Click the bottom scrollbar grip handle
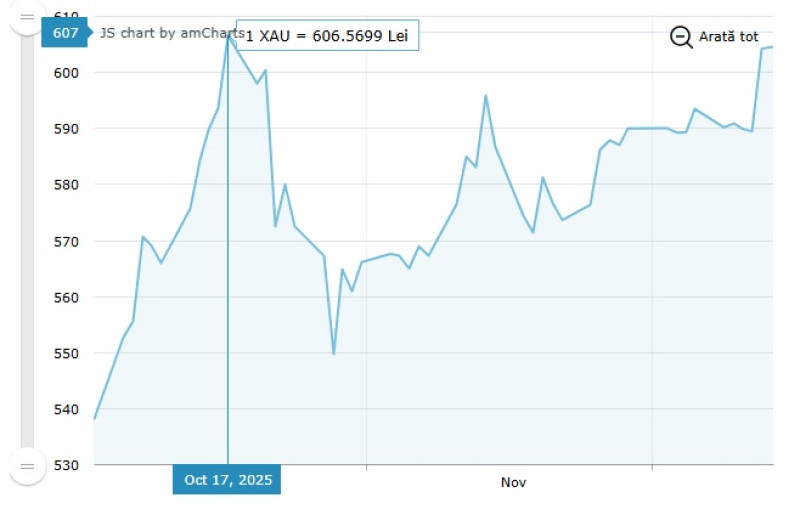Screen dimensions: 800x509 (x=27, y=465)
